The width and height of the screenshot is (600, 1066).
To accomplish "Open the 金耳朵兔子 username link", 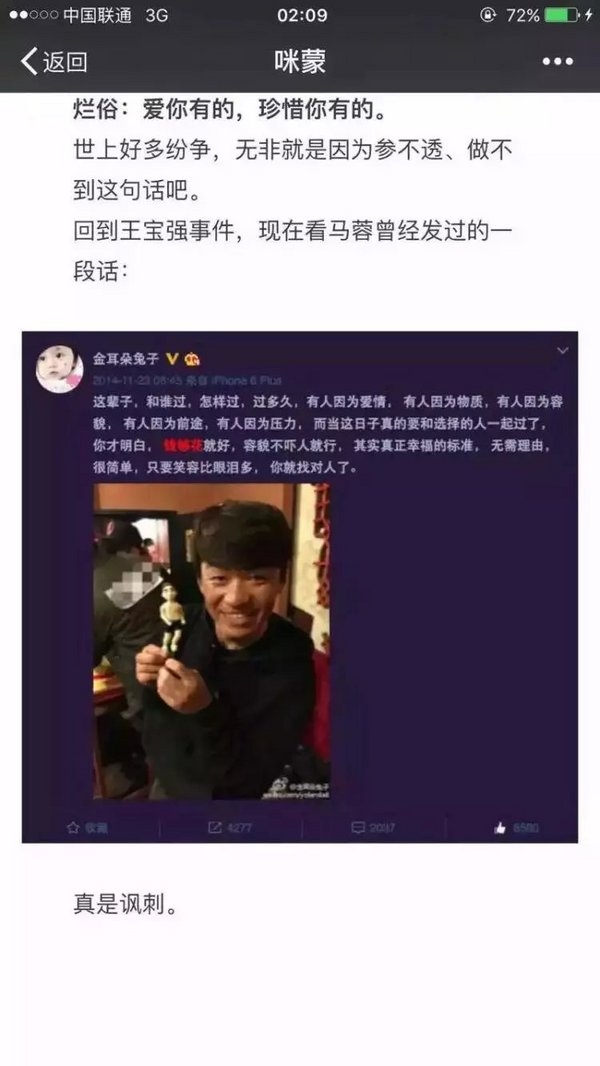I will point(126,358).
